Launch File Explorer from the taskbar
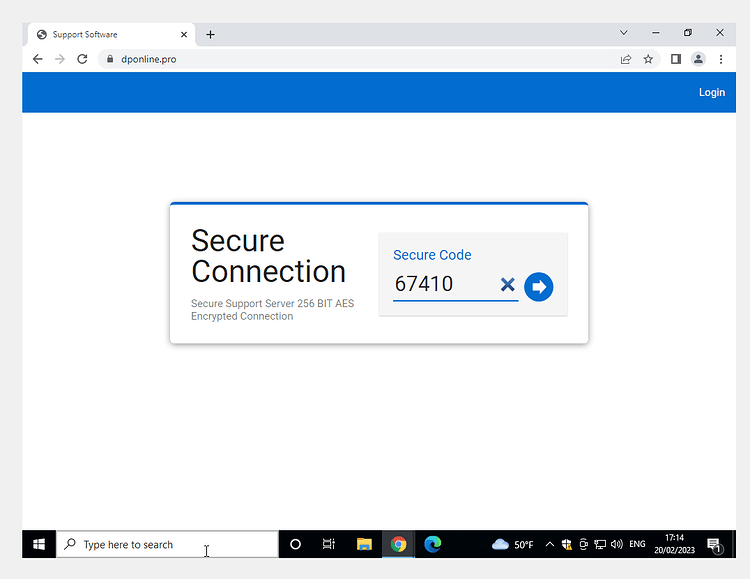 pyautogui.click(x=364, y=544)
